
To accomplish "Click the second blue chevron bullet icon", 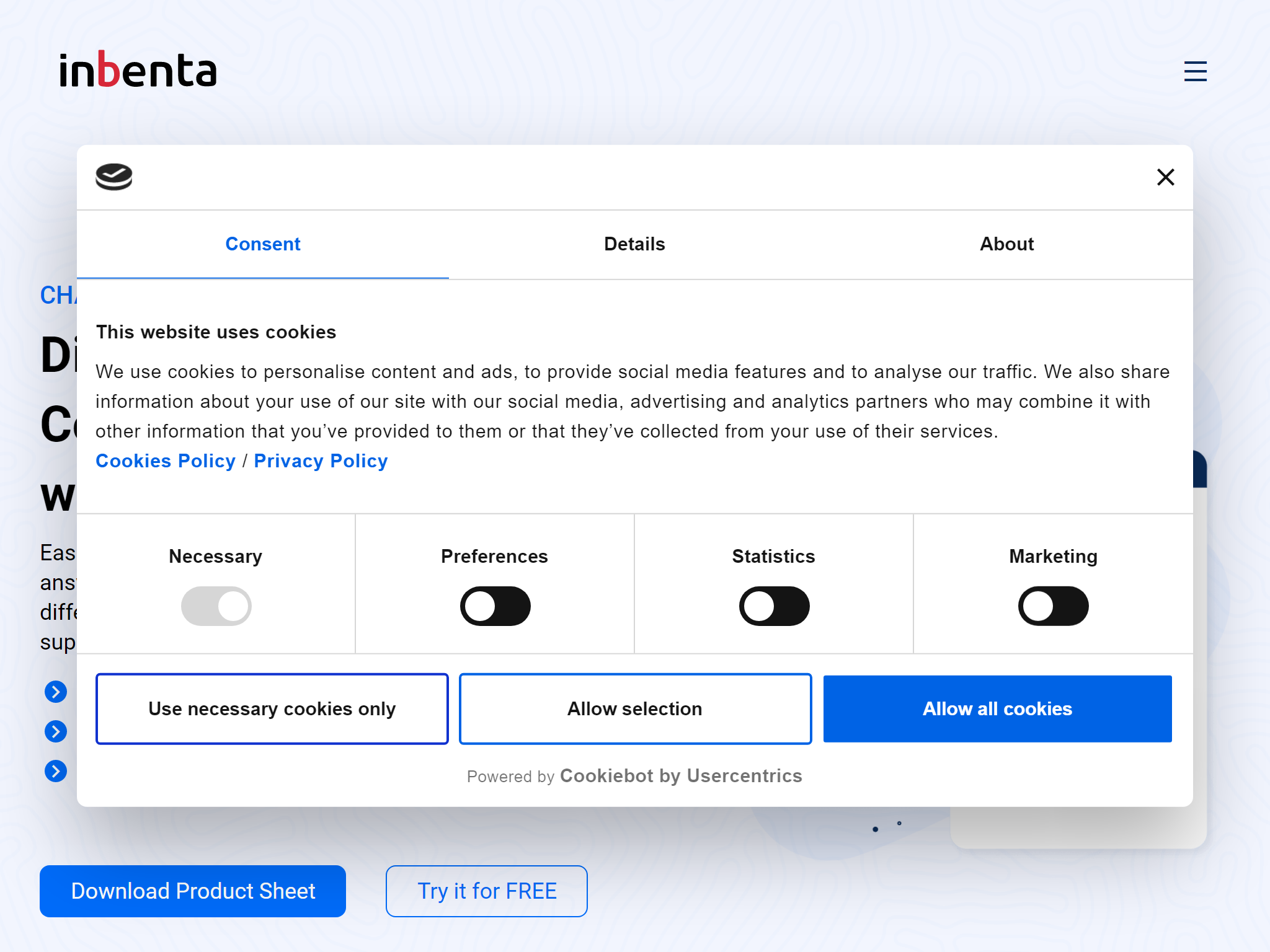I will [x=56, y=731].
